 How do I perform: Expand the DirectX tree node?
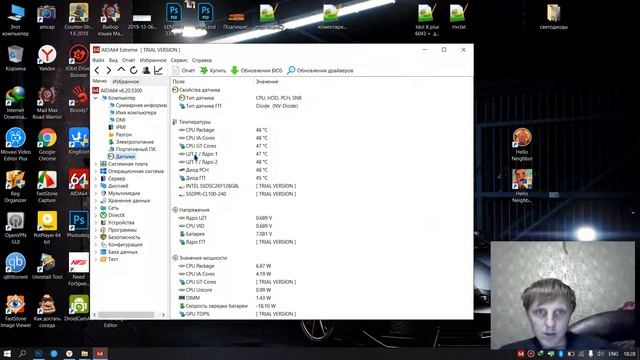coord(96,215)
